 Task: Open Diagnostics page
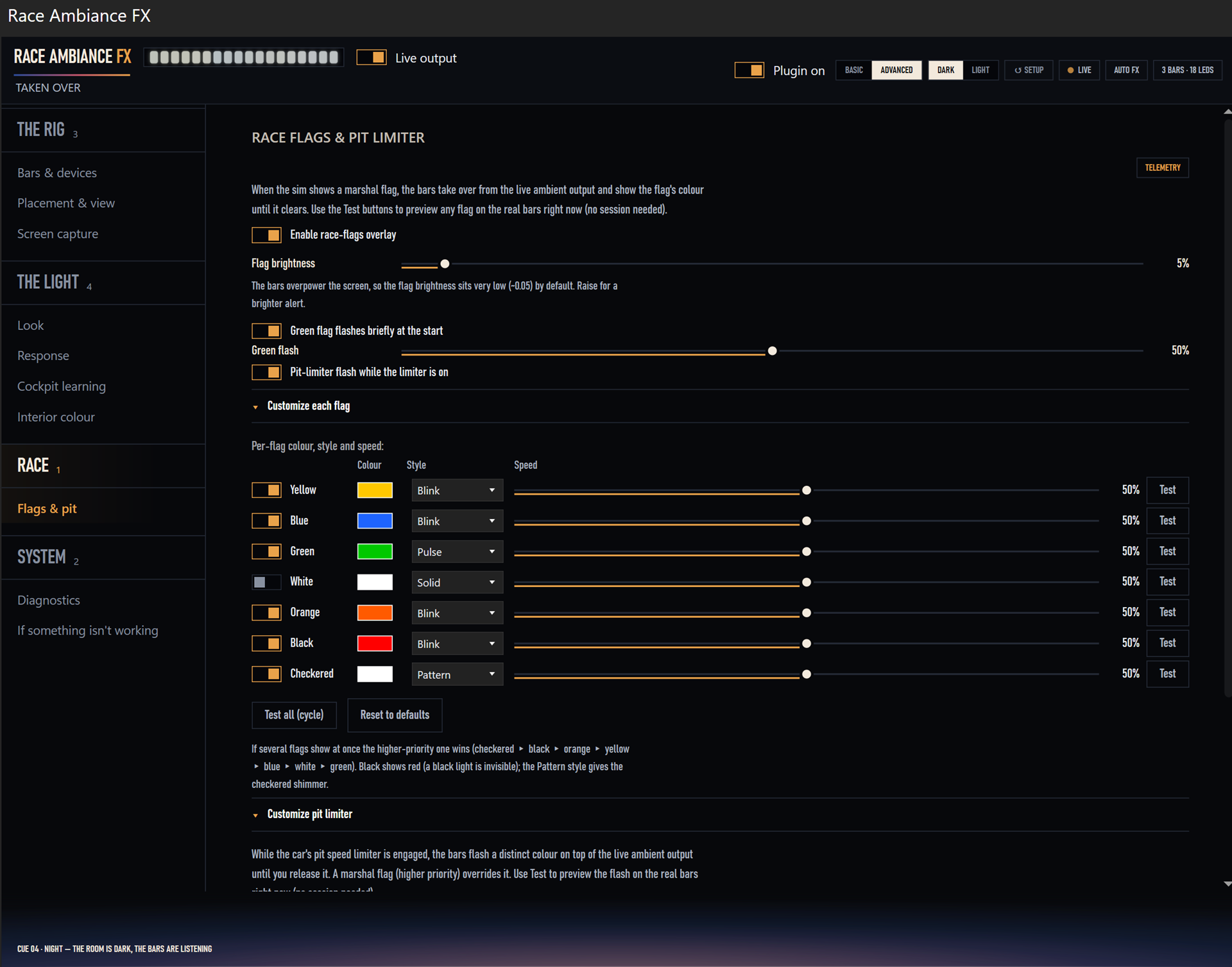49,600
